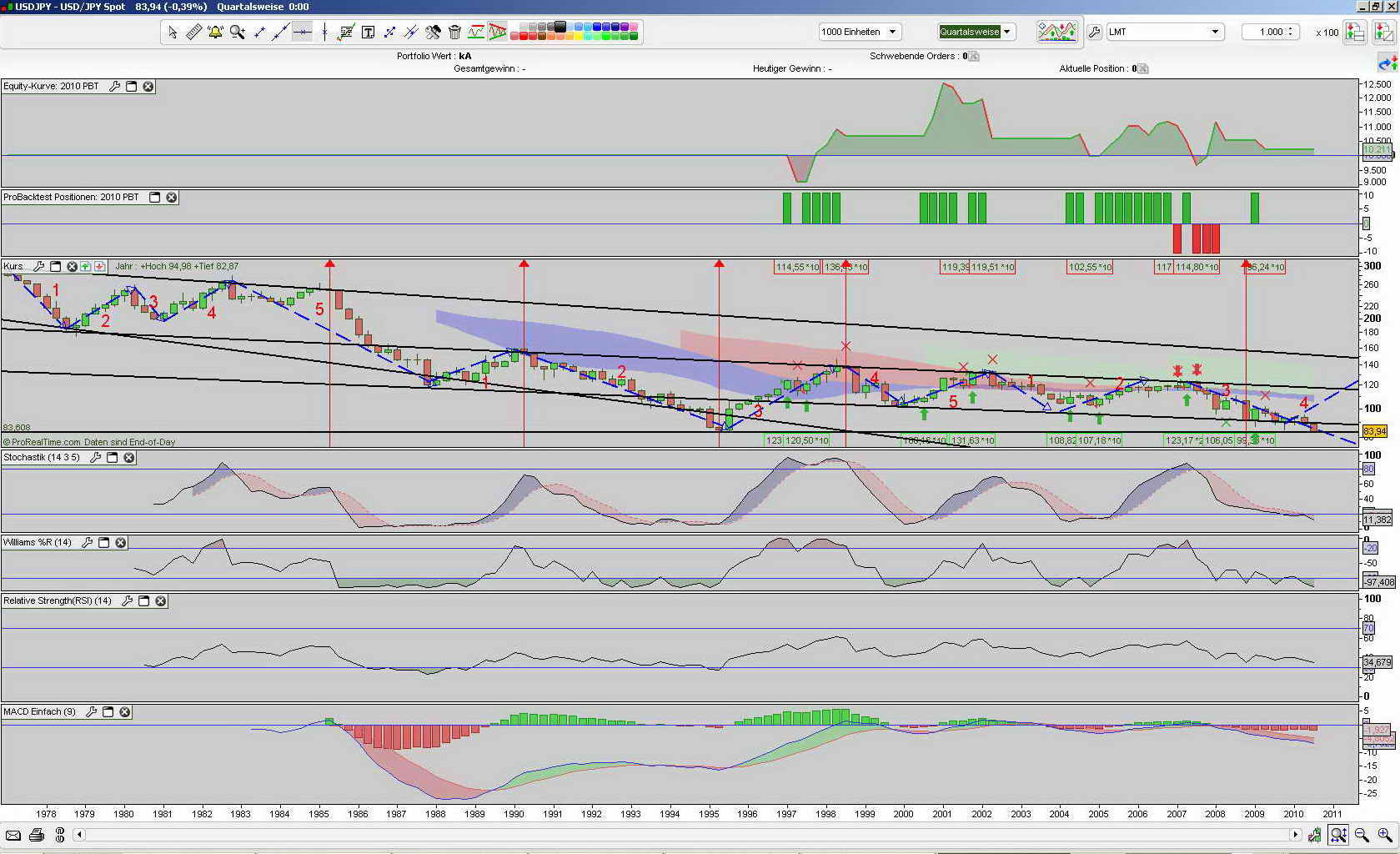Toggle zoom magnifier mode in status bar
This screenshot has width=1400, height=854.
(1336, 835)
